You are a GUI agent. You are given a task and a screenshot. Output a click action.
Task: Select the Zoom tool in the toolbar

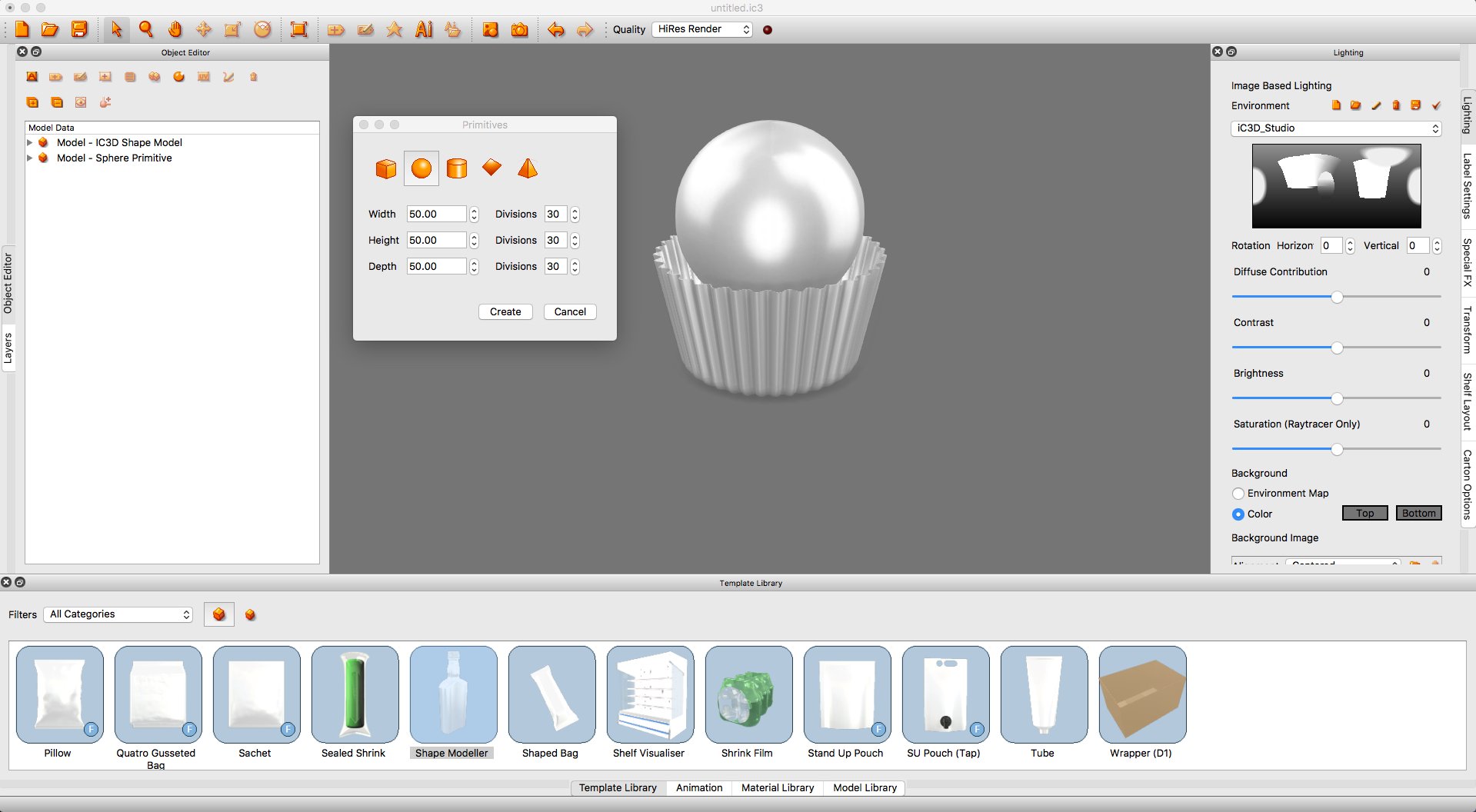click(x=145, y=29)
